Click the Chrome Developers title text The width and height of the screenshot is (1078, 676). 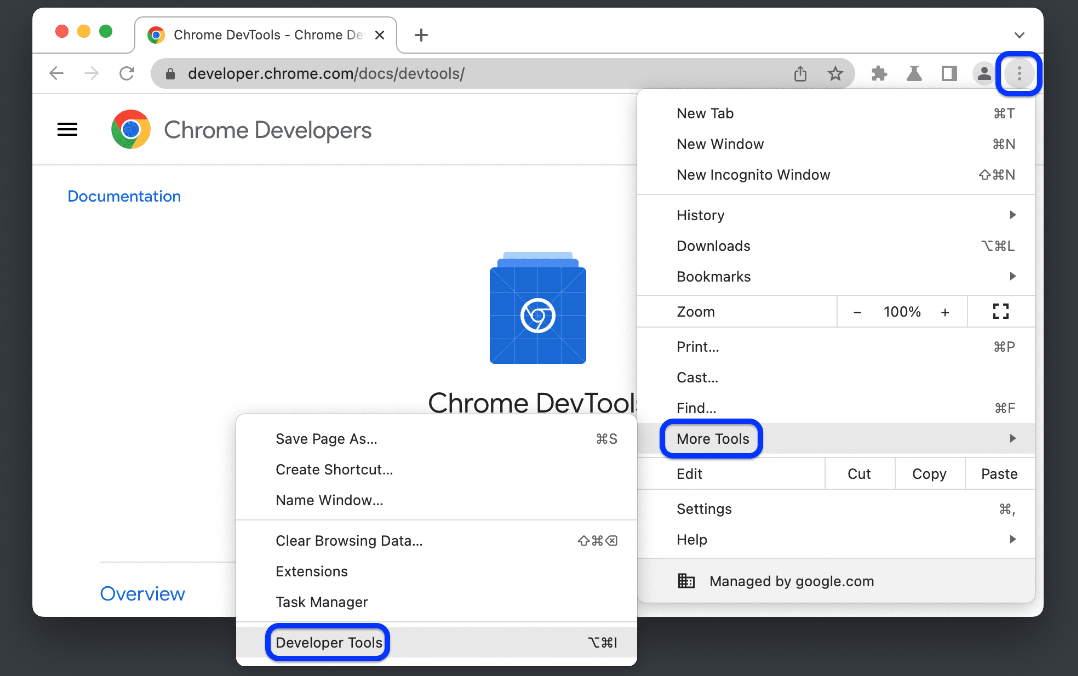tap(267, 130)
